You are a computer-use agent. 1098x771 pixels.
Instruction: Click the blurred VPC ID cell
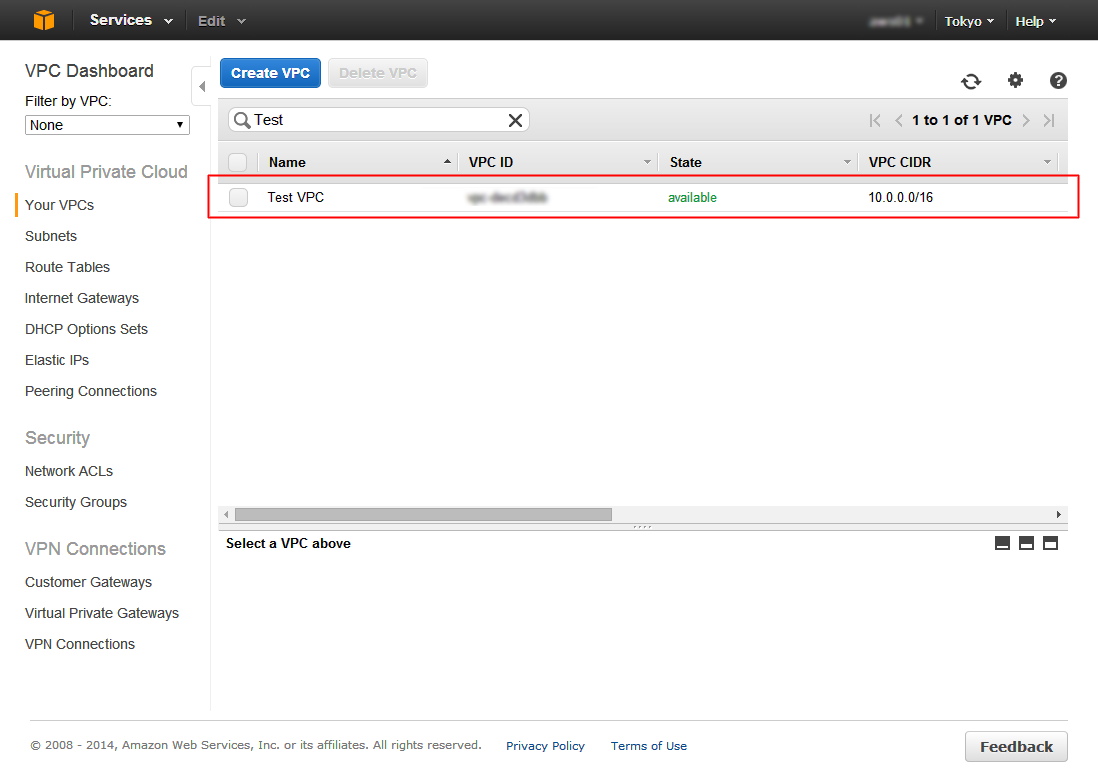507,197
